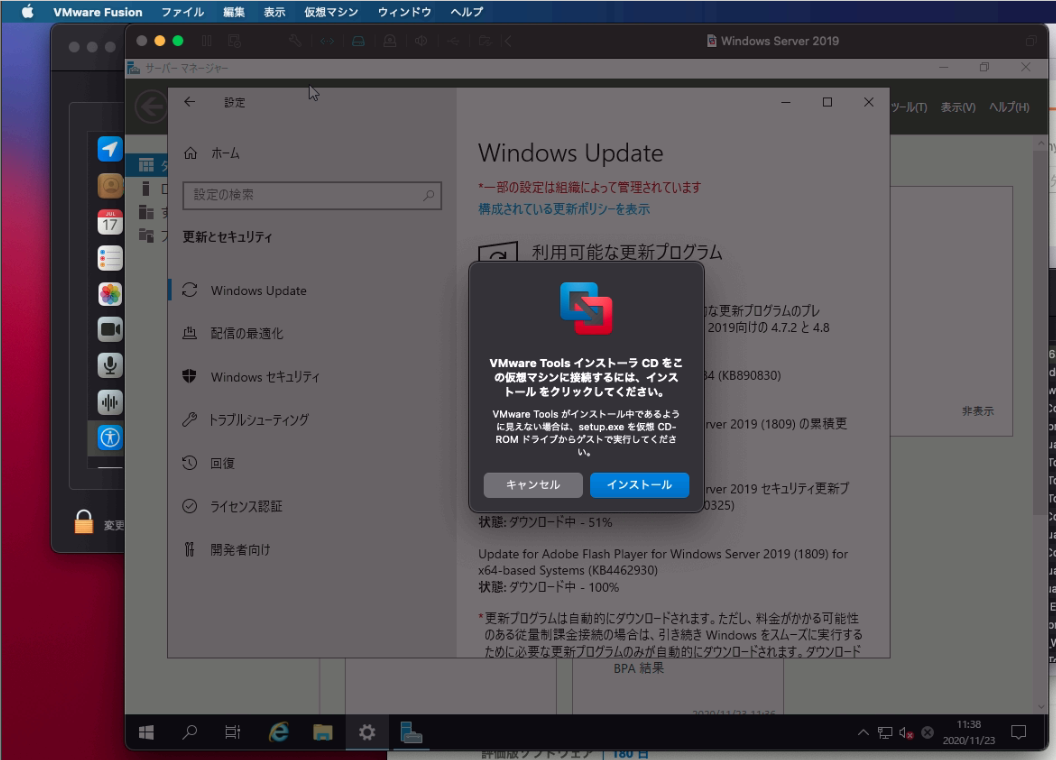Open ヘルプ(H) menu in Server Manager
The image size is (1056, 760).
pos(1009,107)
